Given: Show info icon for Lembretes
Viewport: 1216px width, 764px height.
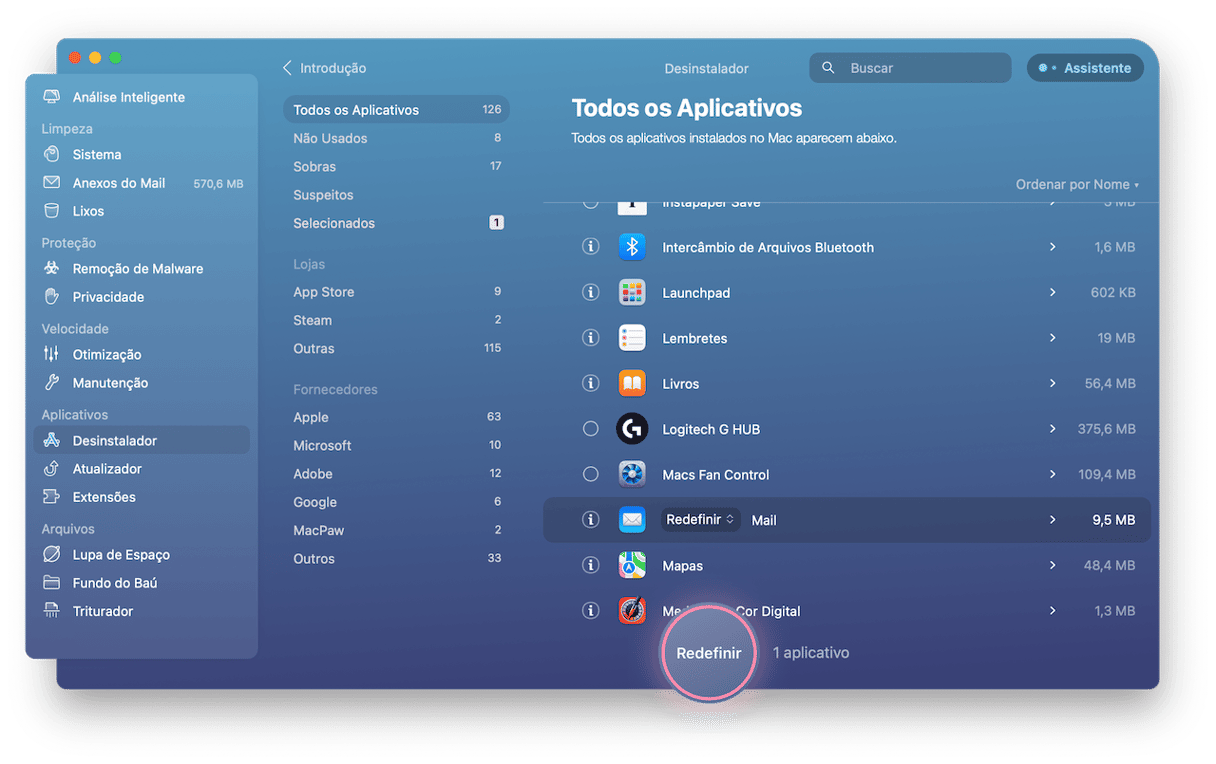Looking at the screenshot, I should point(591,338).
